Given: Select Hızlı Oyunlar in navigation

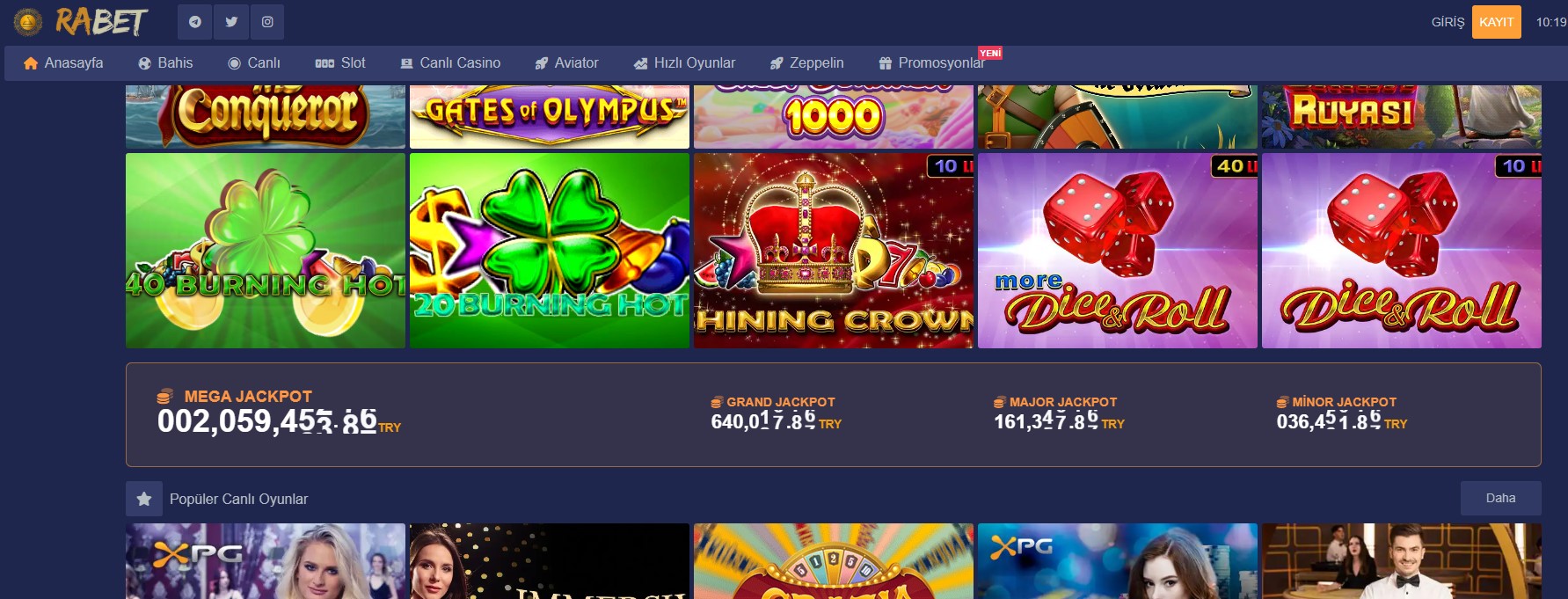Looking at the screenshot, I should tap(684, 63).
